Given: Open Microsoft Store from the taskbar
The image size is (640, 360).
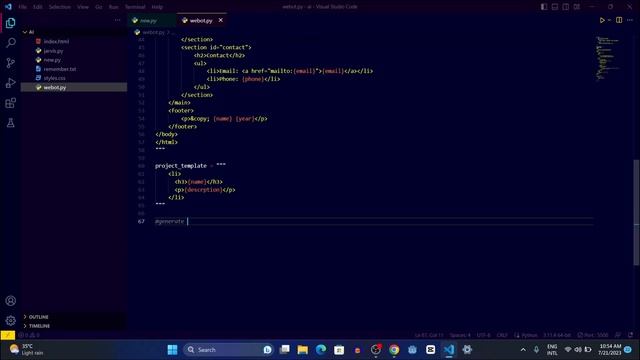Looking at the screenshot, I should tap(339, 350).
